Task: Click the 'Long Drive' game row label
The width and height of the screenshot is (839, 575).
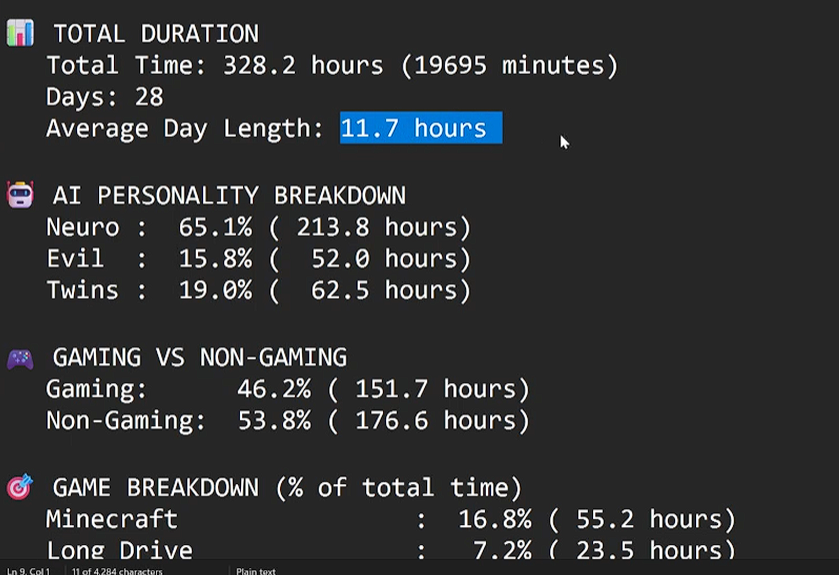Action: coord(119,550)
